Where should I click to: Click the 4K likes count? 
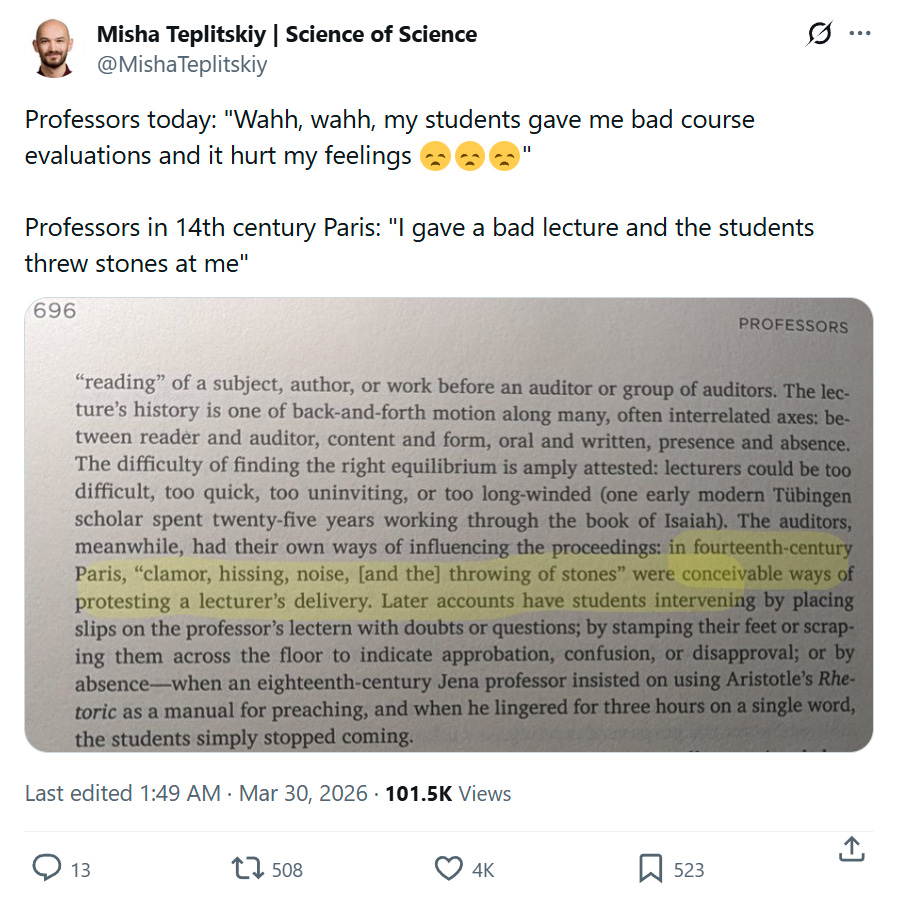[x=483, y=870]
